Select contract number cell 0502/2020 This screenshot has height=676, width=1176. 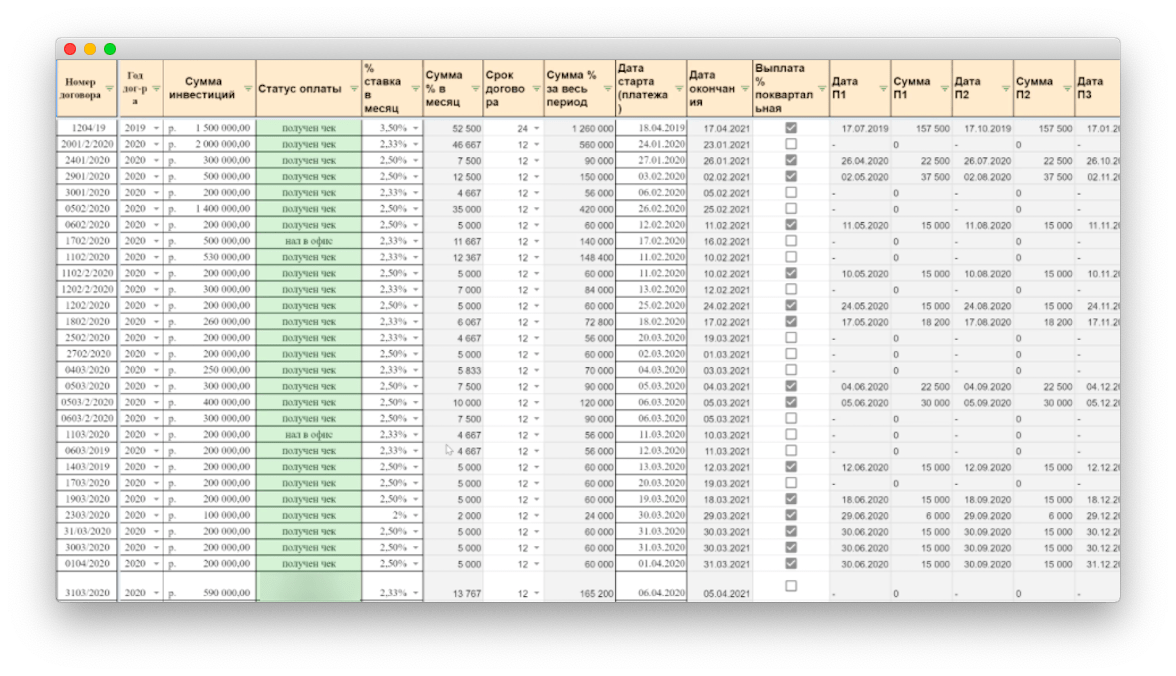pos(86,209)
